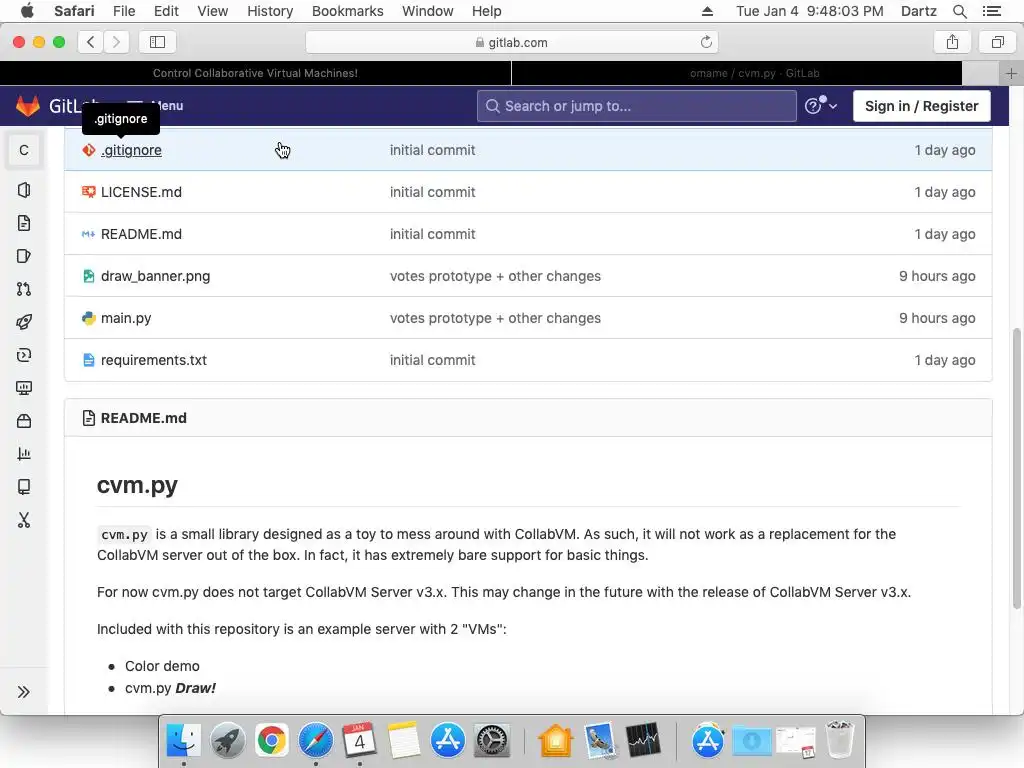Image resolution: width=1024 pixels, height=768 pixels.
Task: Open the Apple menu
Action: (x=27, y=11)
